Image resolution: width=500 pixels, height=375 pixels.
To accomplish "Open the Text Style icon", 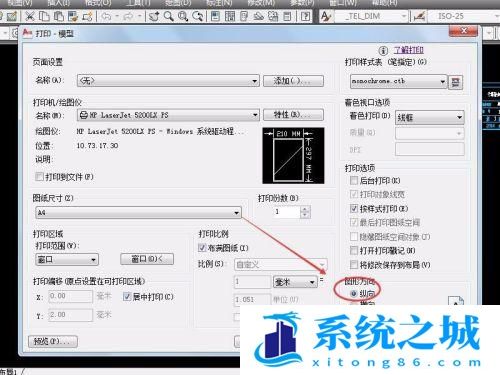I will (326, 16).
